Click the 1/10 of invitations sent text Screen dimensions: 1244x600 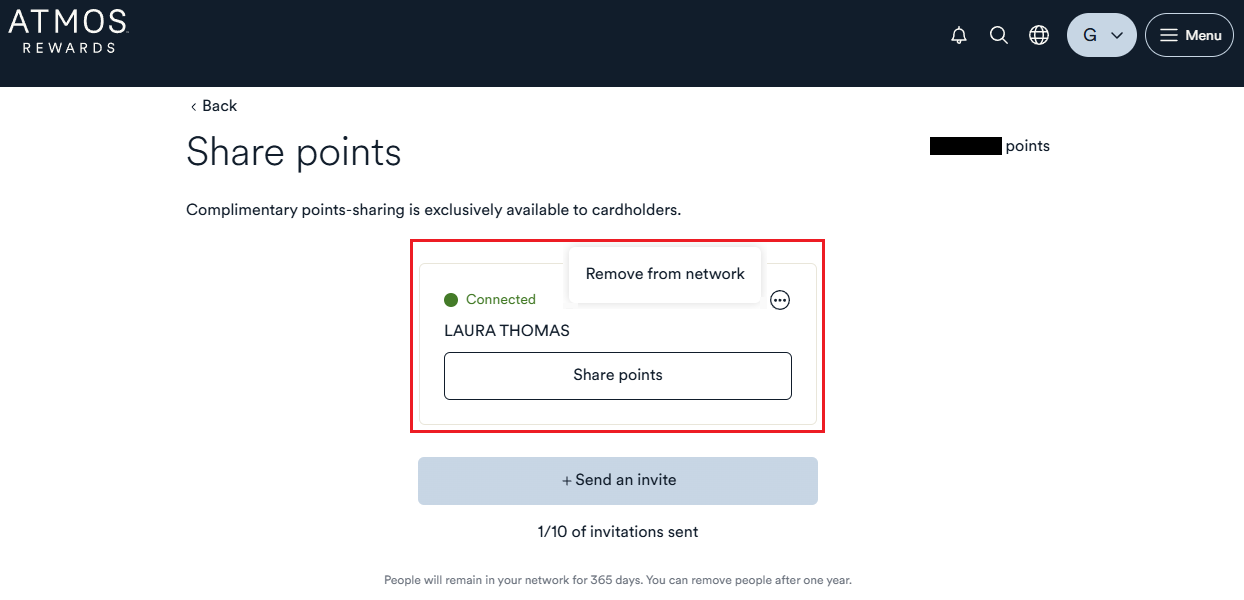[618, 532]
